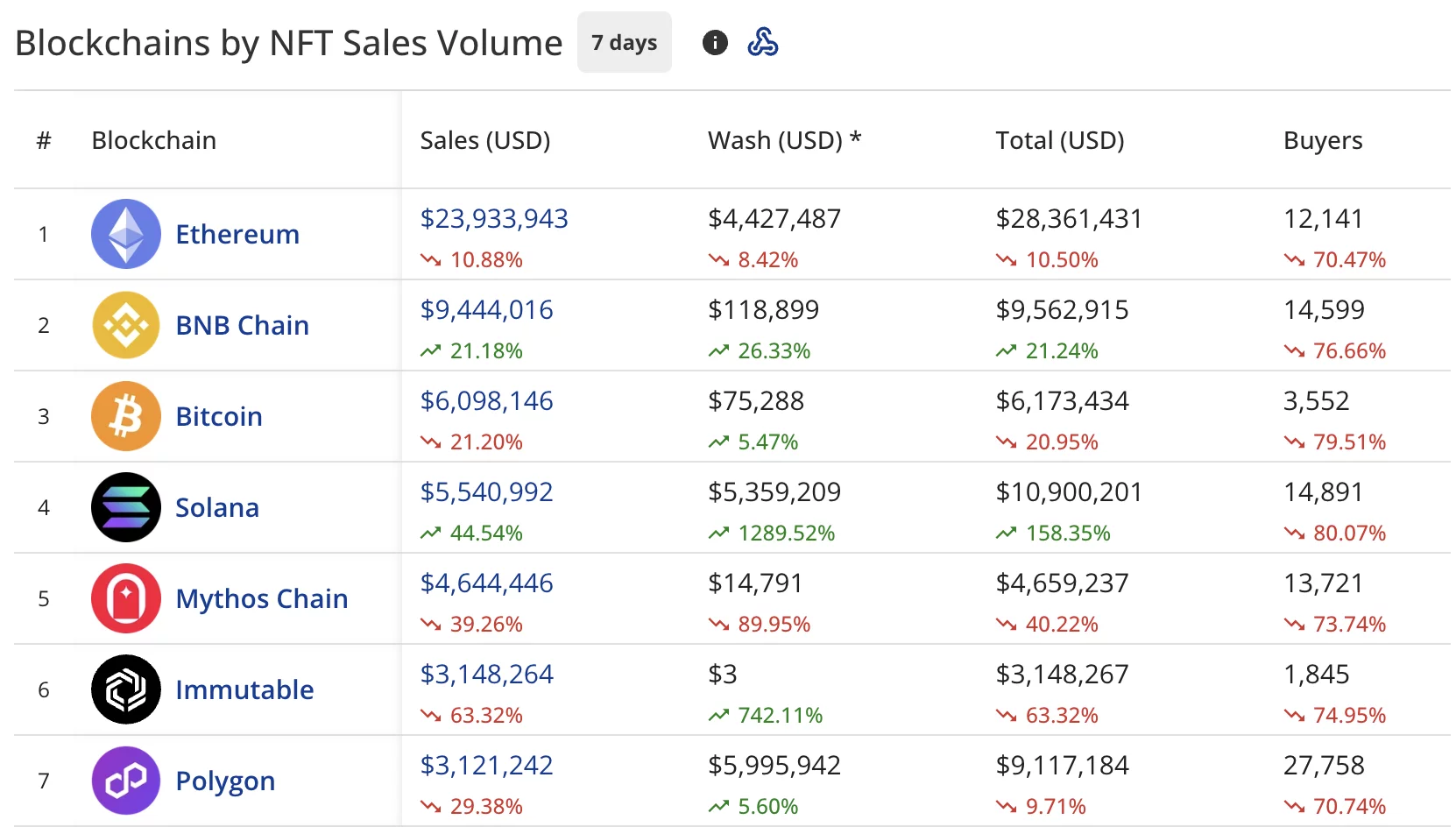Select the Bitcoin logo icon
The height and width of the screenshot is (827, 1456).
[x=125, y=416]
